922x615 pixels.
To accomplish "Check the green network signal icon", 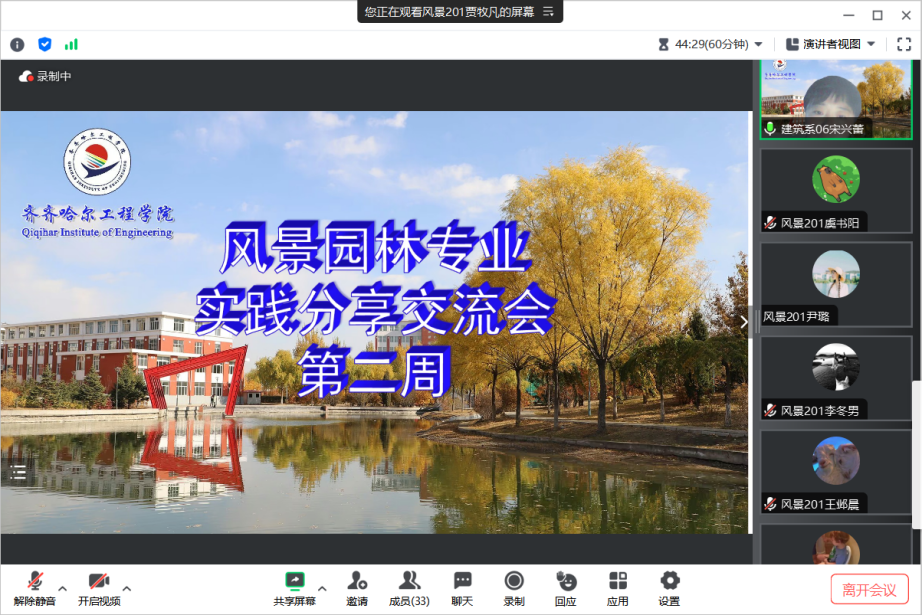I will coord(71,44).
